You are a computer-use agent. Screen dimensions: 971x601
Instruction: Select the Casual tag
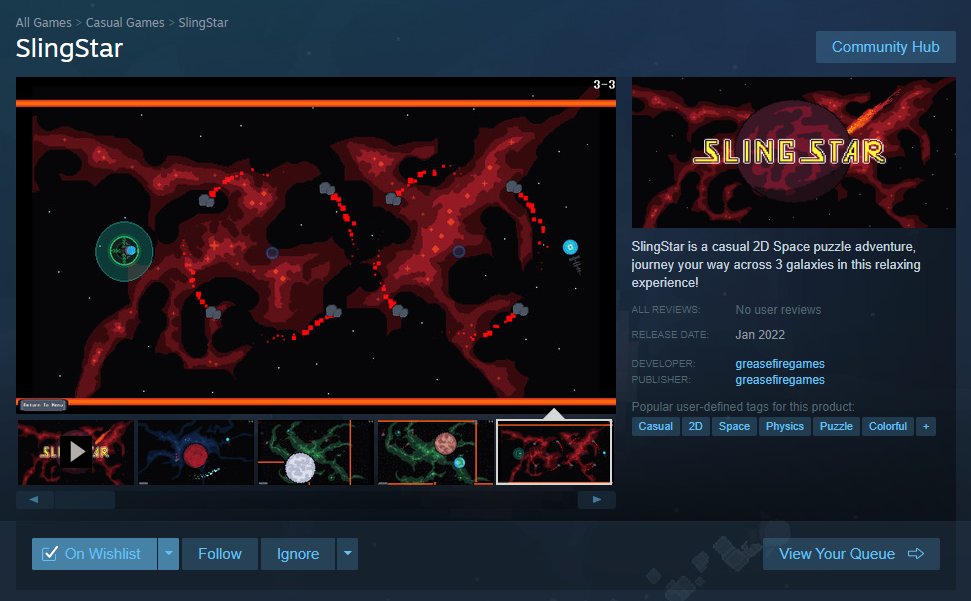655,426
